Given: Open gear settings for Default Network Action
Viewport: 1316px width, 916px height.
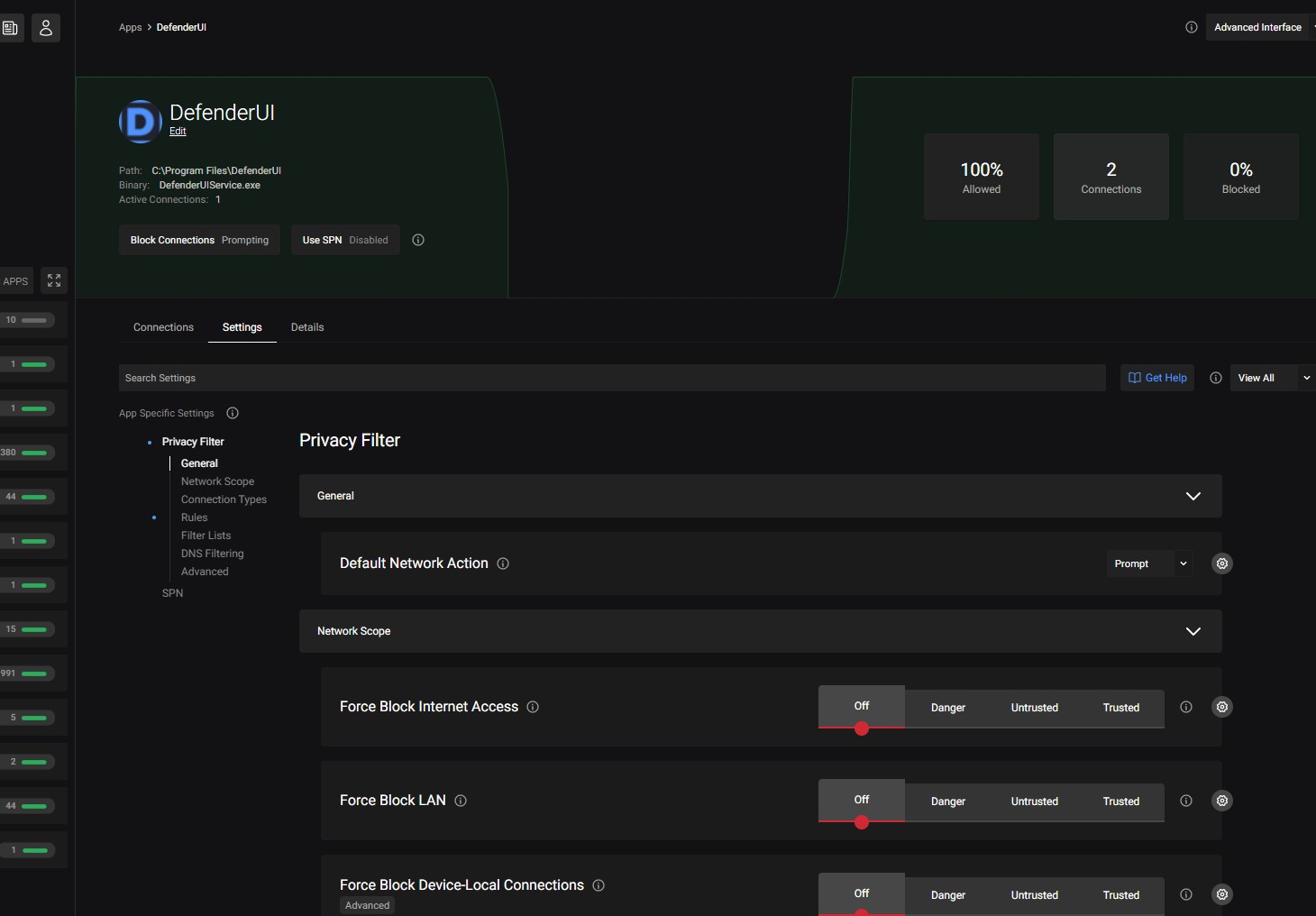Looking at the screenshot, I should coord(1222,563).
